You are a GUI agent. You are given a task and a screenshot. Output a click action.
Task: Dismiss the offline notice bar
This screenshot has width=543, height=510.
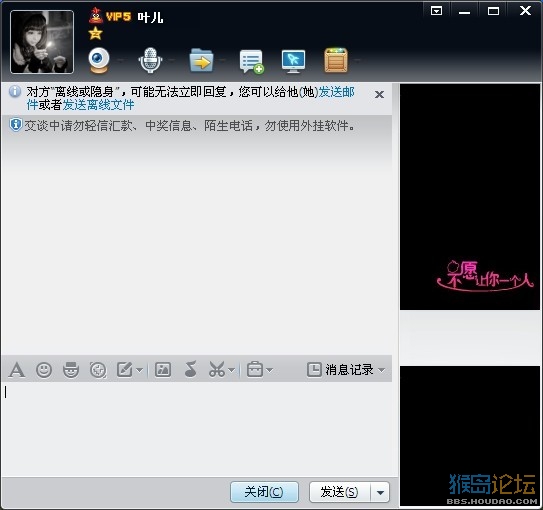point(380,95)
